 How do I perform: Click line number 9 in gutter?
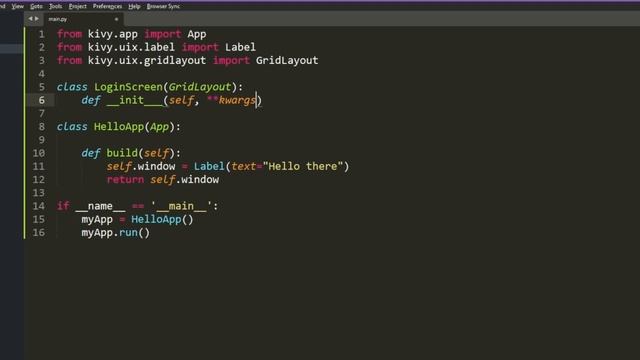coord(42,140)
